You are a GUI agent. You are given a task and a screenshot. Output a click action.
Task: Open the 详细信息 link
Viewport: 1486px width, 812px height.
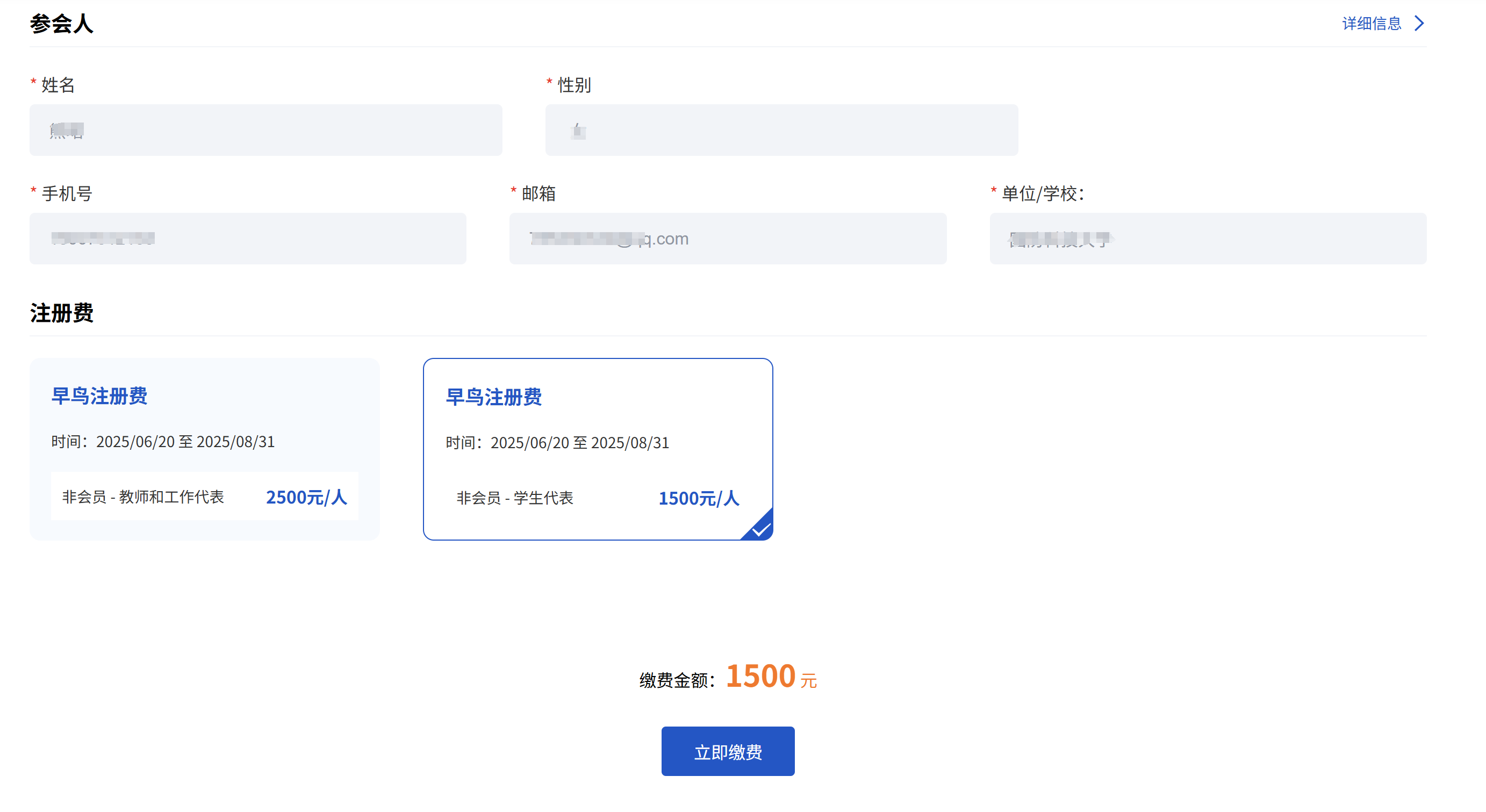tap(1371, 23)
